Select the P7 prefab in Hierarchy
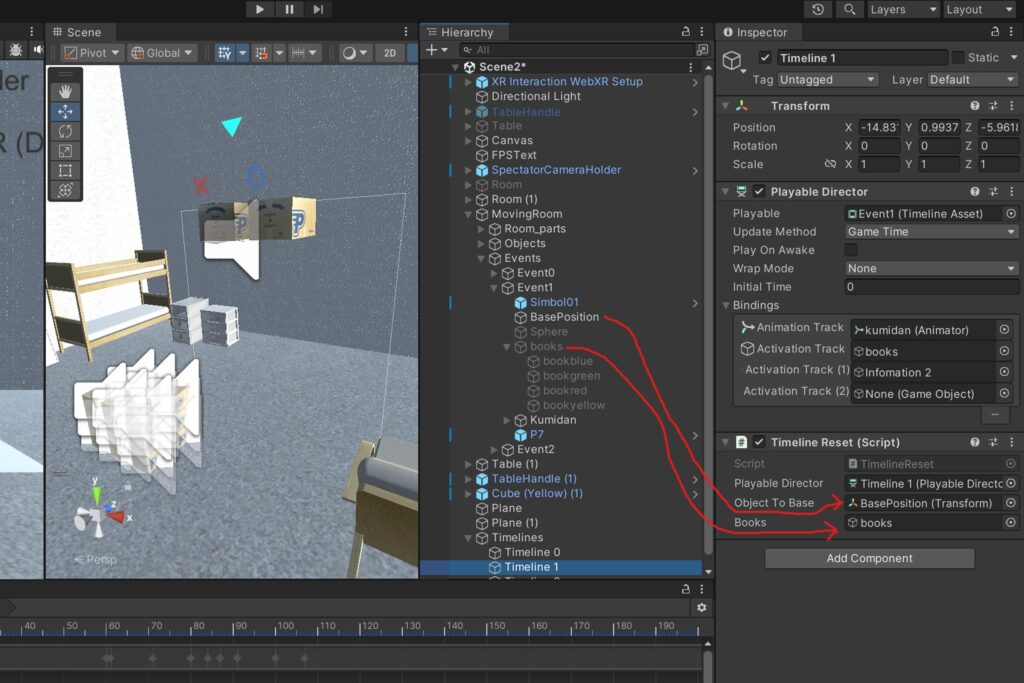Viewport: 1024px width, 683px height. 536,435
